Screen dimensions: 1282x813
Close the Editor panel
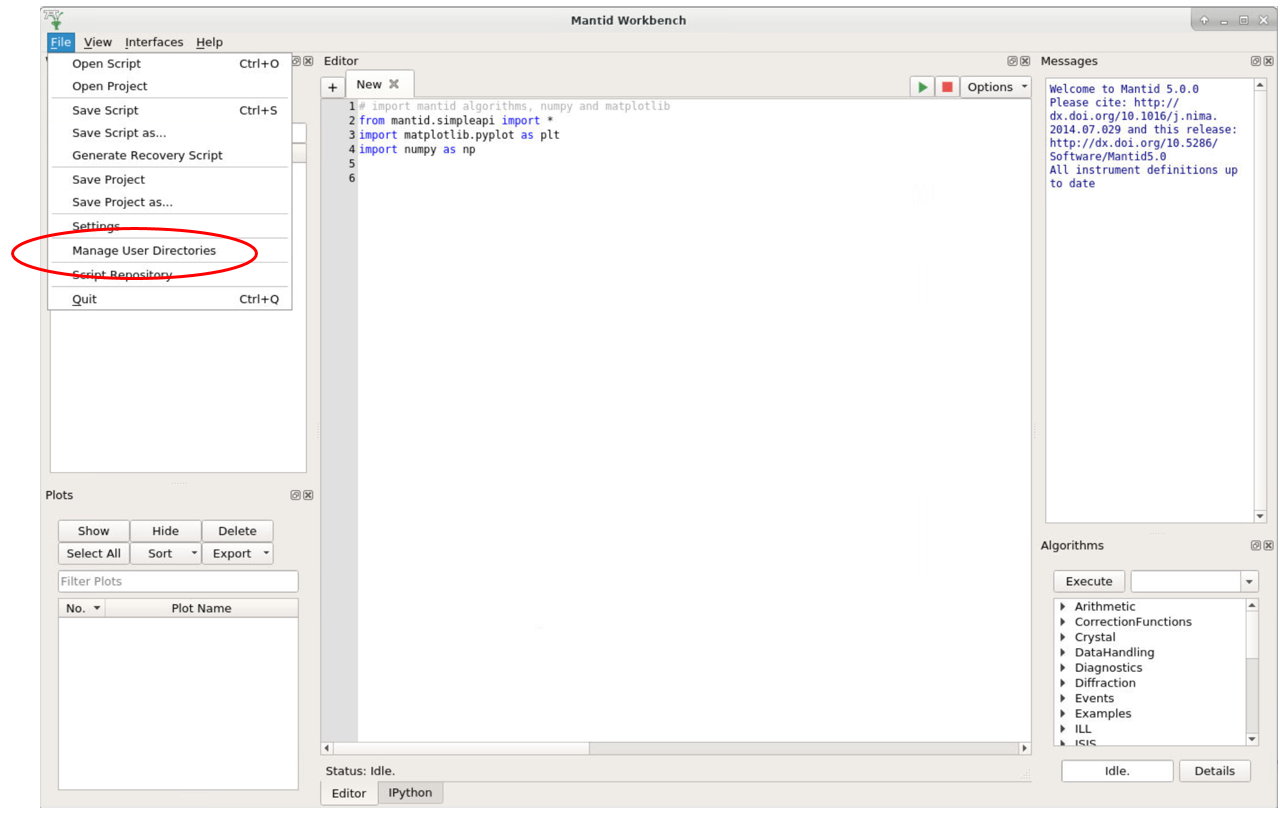click(x=1025, y=61)
